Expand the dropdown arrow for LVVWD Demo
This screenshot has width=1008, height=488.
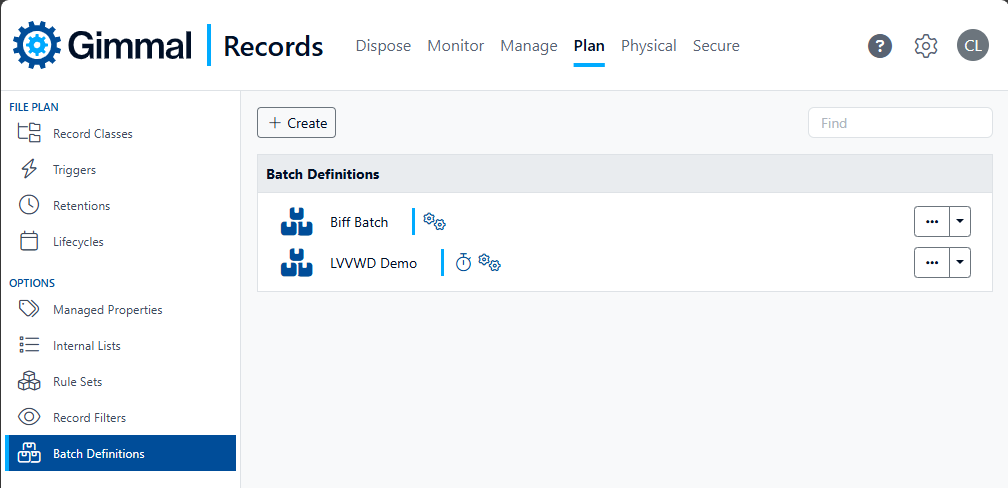click(x=960, y=263)
